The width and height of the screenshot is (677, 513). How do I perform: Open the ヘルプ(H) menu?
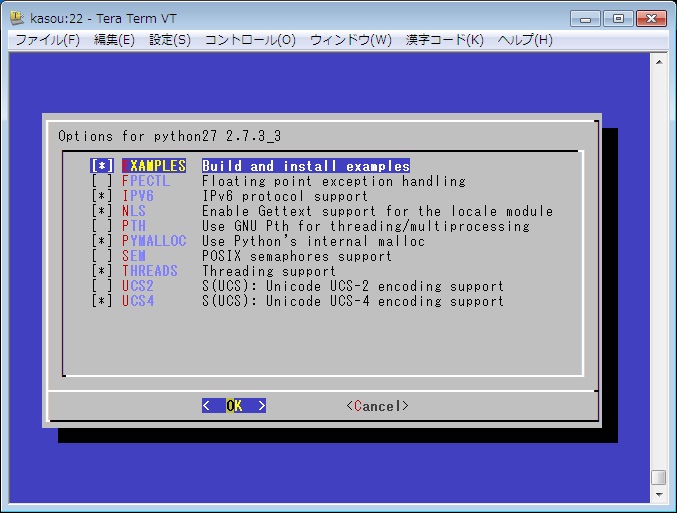click(525, 40)
